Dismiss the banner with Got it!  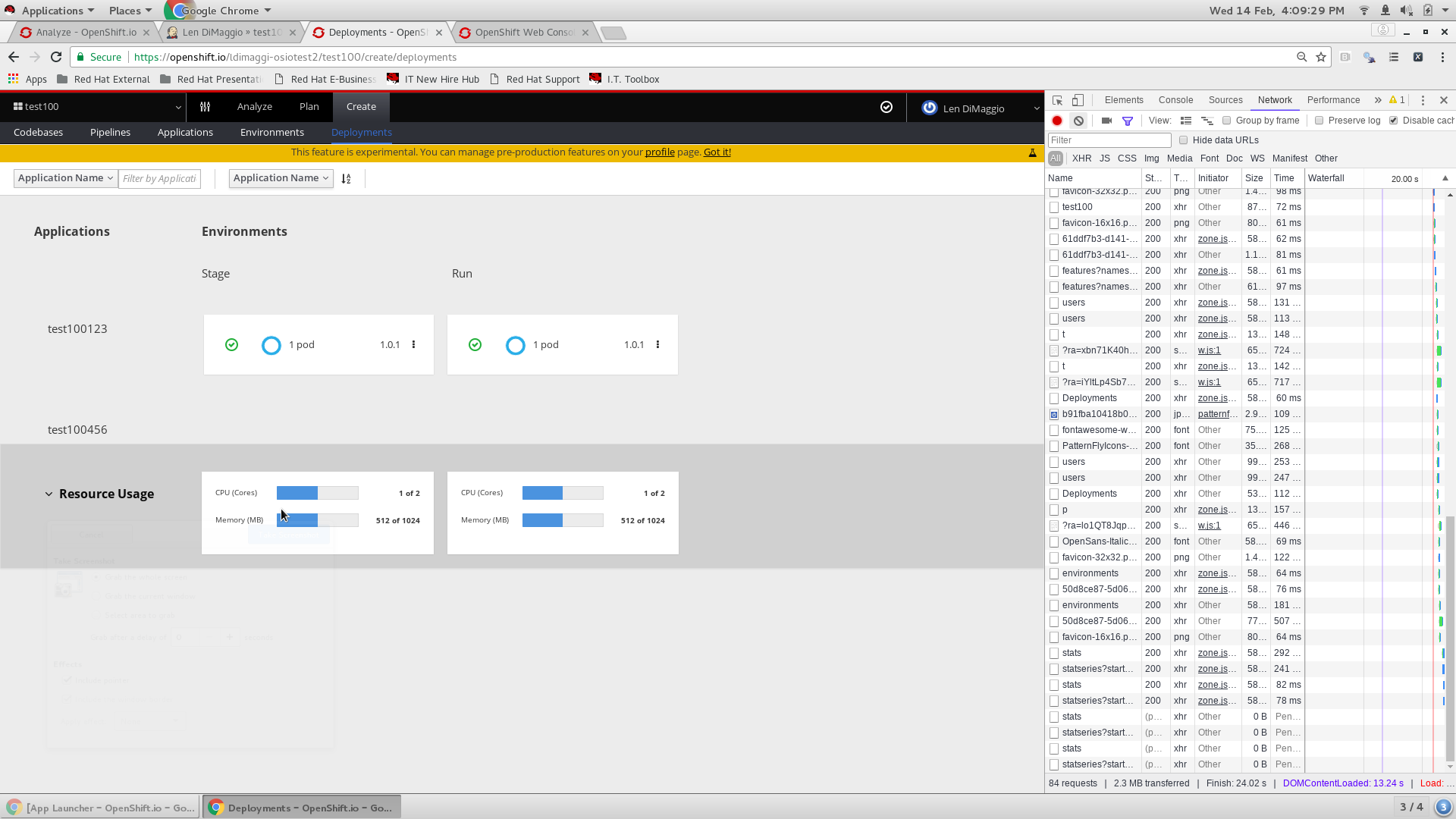(x=716, y=152)
